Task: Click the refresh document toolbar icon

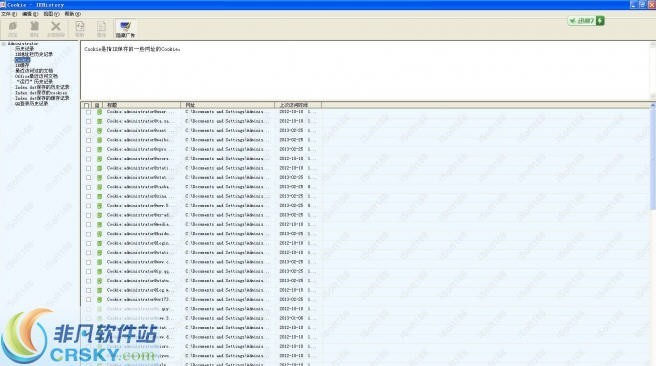Action: 79,27
